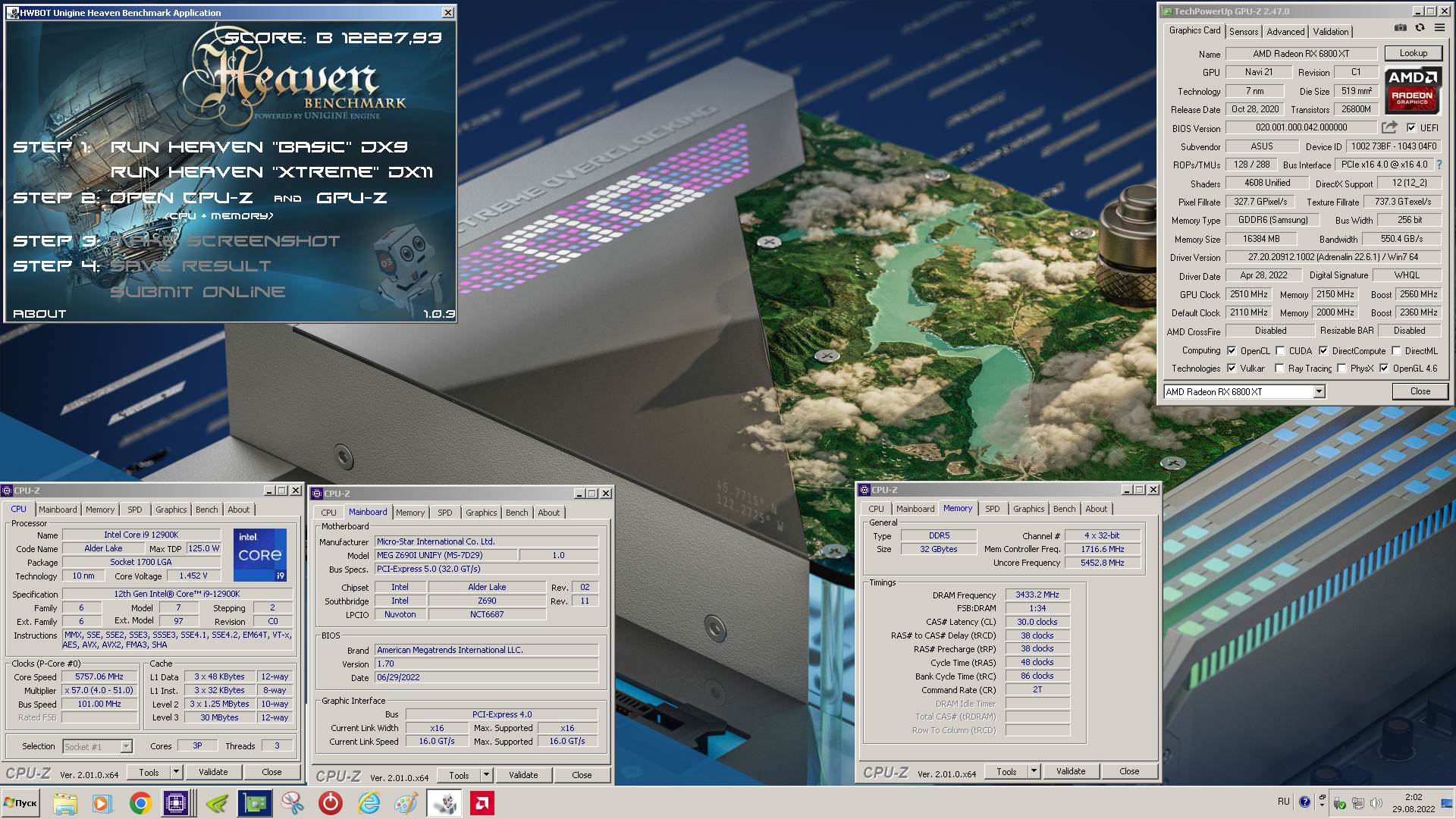The width and height of the screenshot is (1456, 819).
Task: Toggle the UEFI checkbox in GPU-Z
Action: click(x=1411, y=127)
